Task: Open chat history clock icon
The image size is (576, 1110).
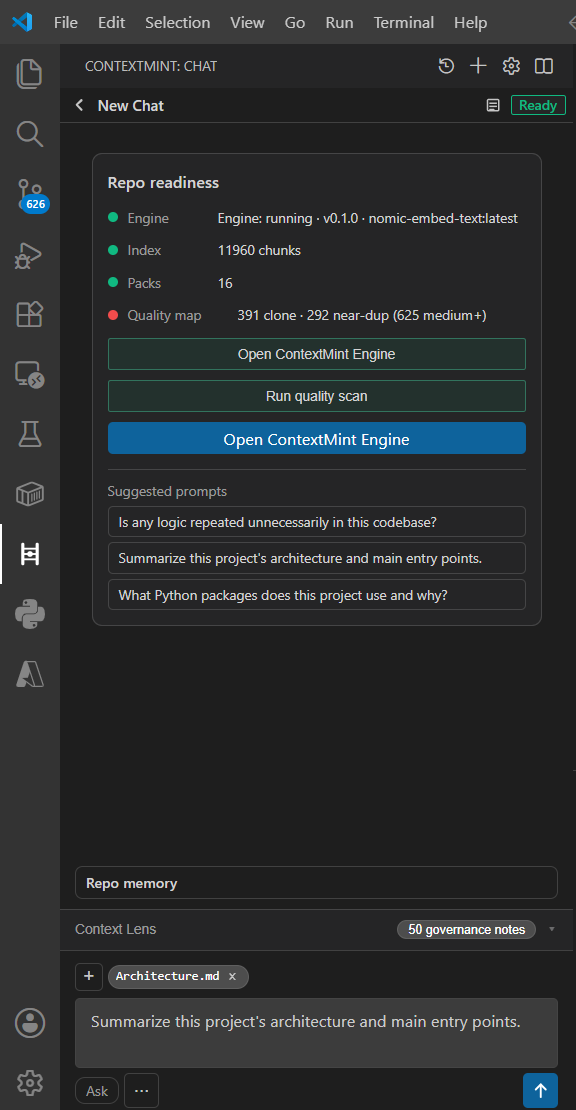Action: click(446, 67)
